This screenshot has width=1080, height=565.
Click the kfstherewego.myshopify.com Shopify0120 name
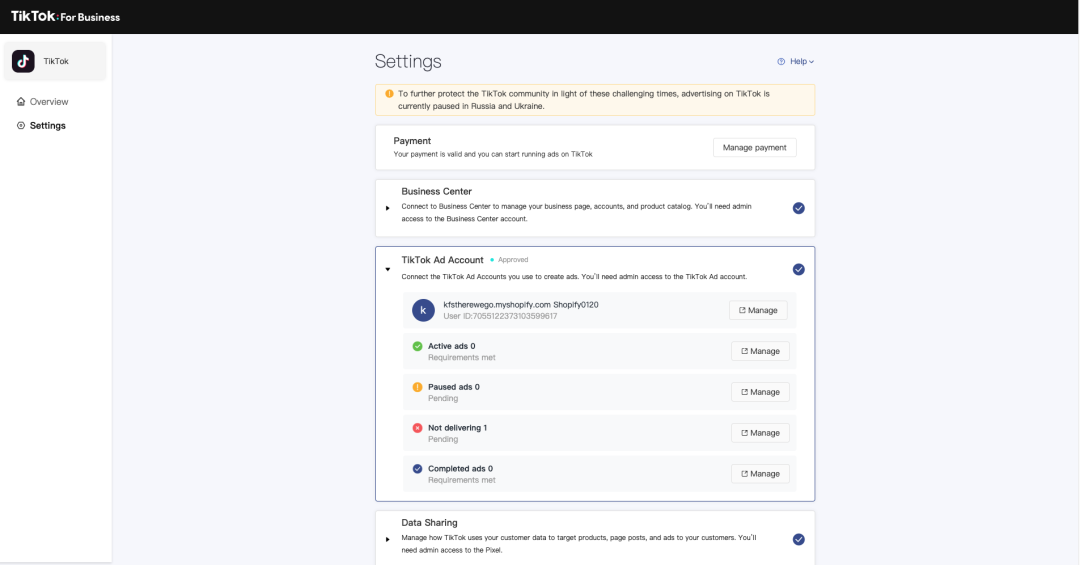coord(521,305)
